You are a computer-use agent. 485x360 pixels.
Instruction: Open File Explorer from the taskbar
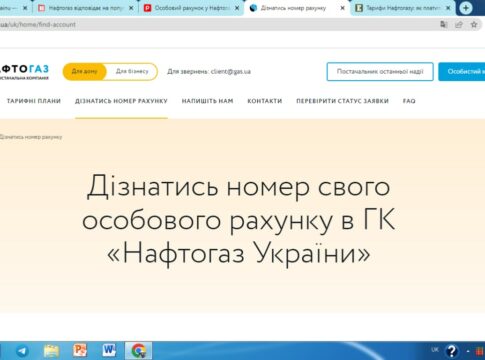51,351
